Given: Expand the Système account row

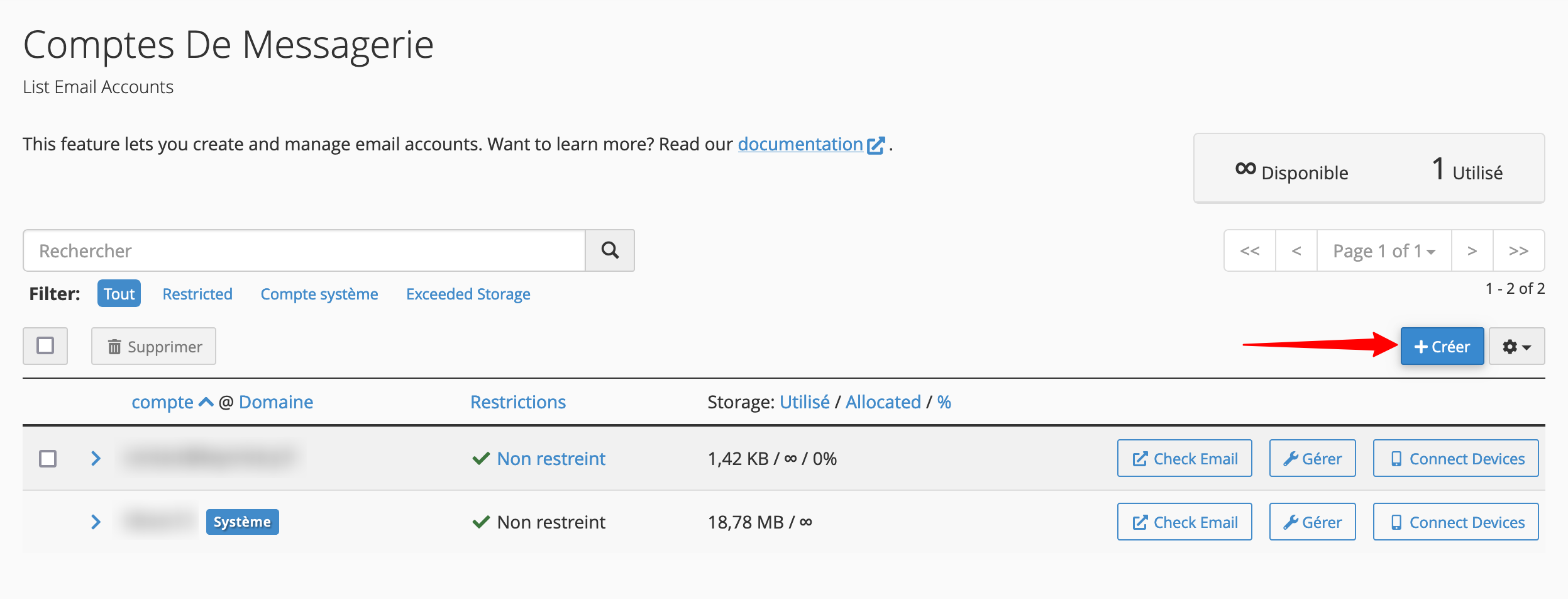Looking at the screenshot, I should coord(96,522).
